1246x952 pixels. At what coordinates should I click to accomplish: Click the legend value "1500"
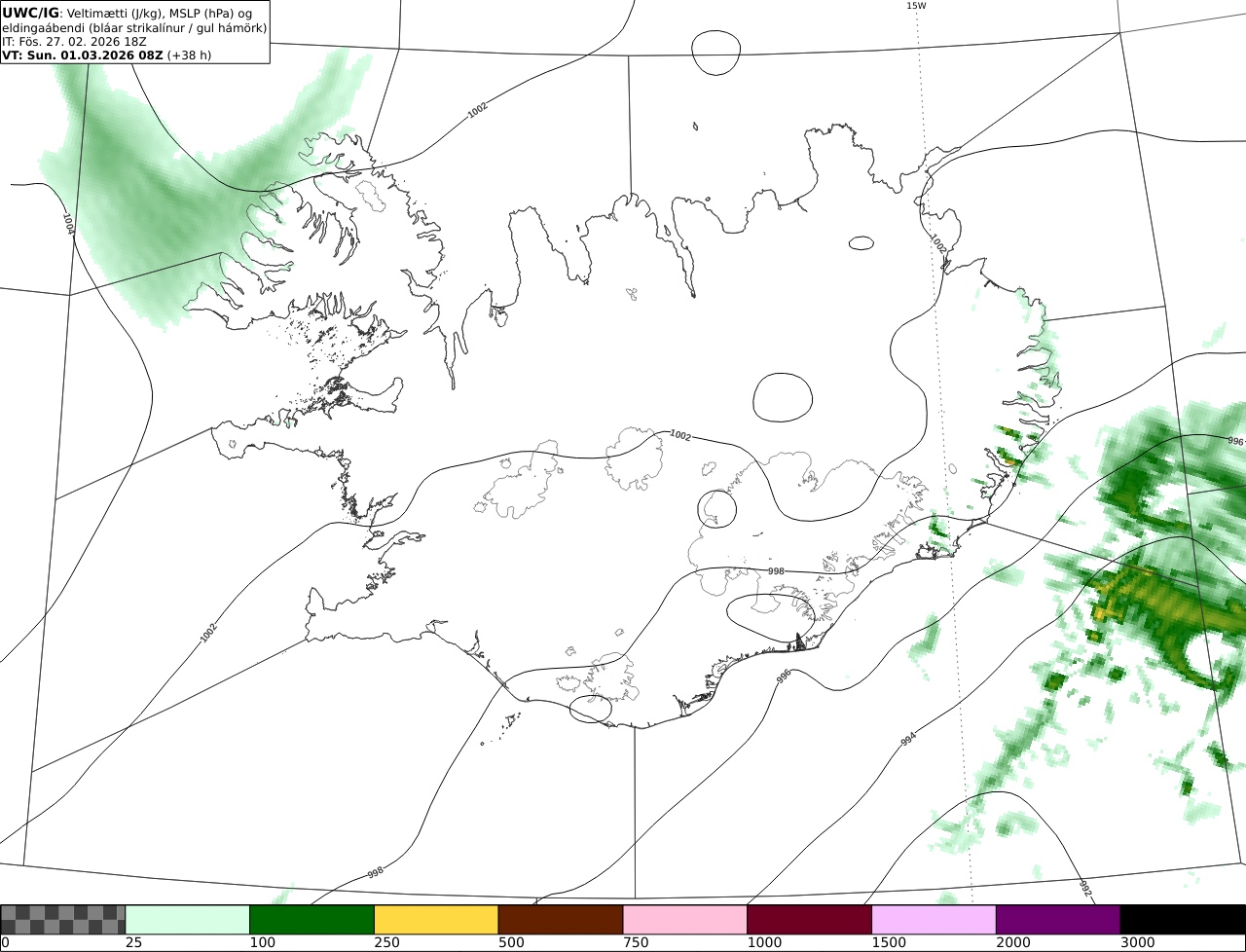point(887,943)
